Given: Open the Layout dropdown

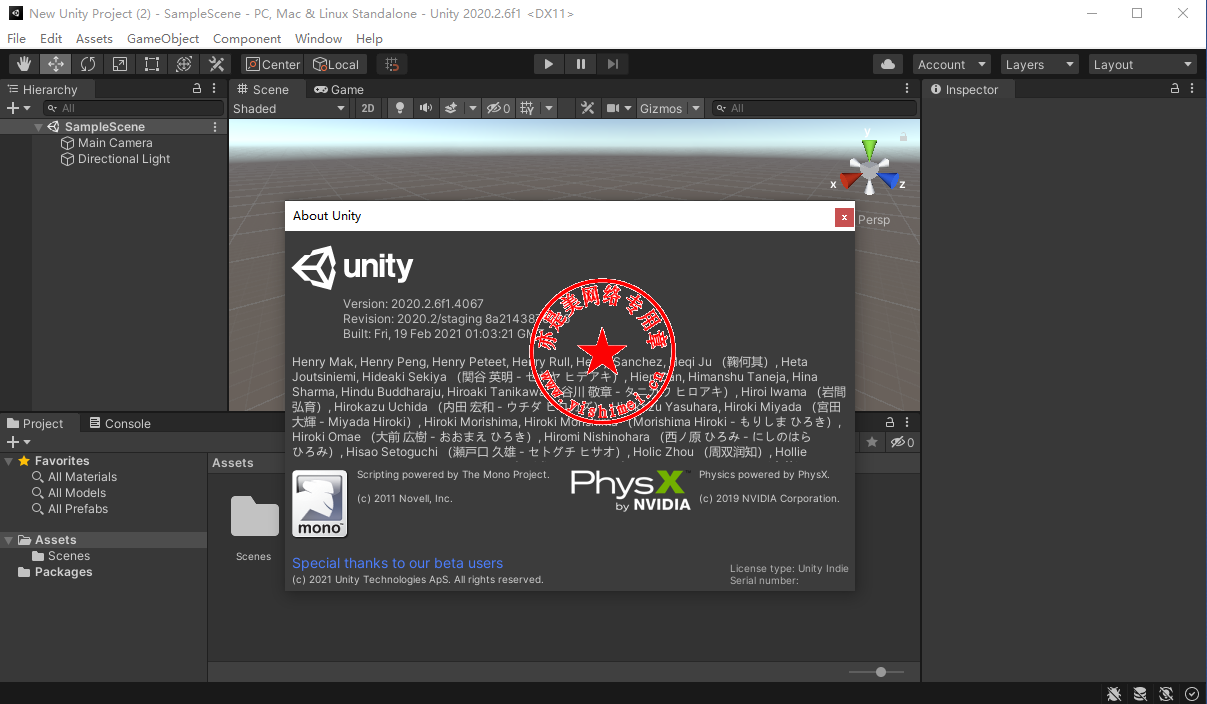Looking at the screenshot, I should click(1143, 64).
